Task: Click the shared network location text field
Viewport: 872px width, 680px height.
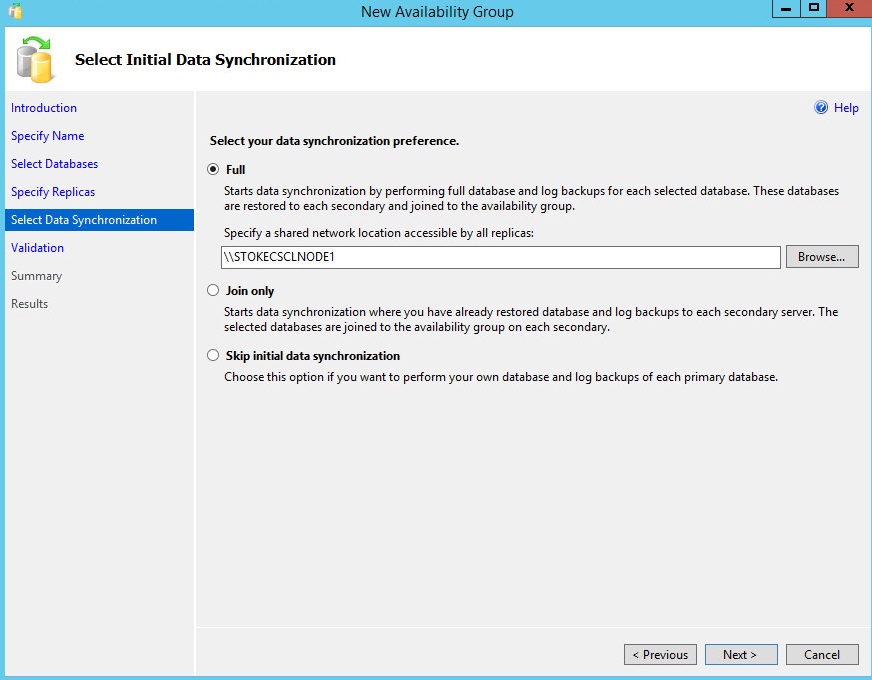Action: (500, 257)
